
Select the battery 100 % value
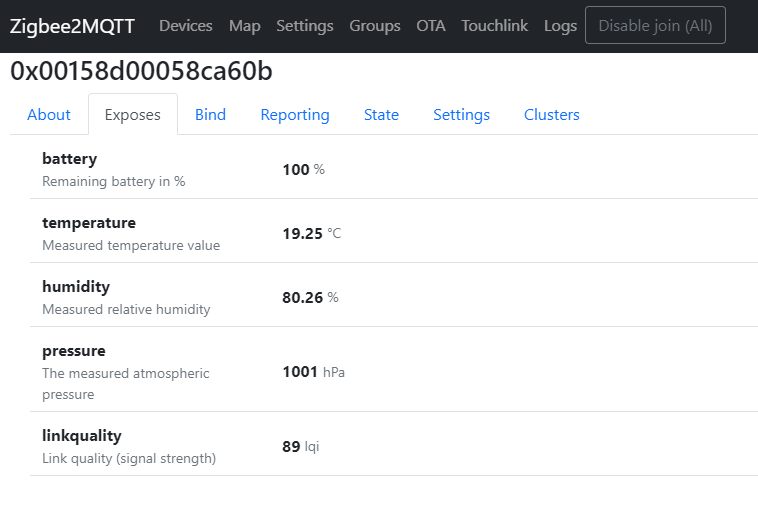[304, 170]
